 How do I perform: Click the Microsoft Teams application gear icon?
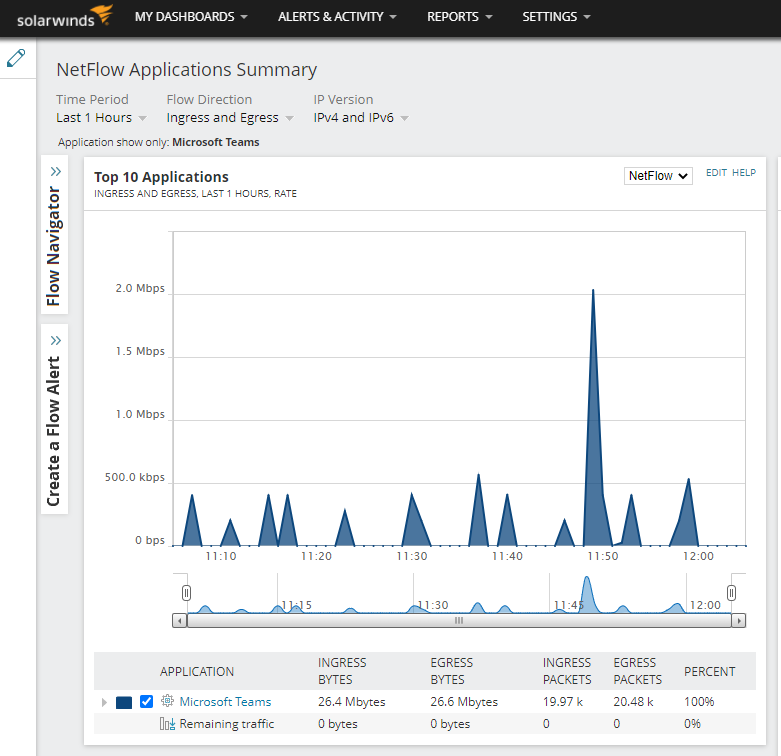click(167, 701)
